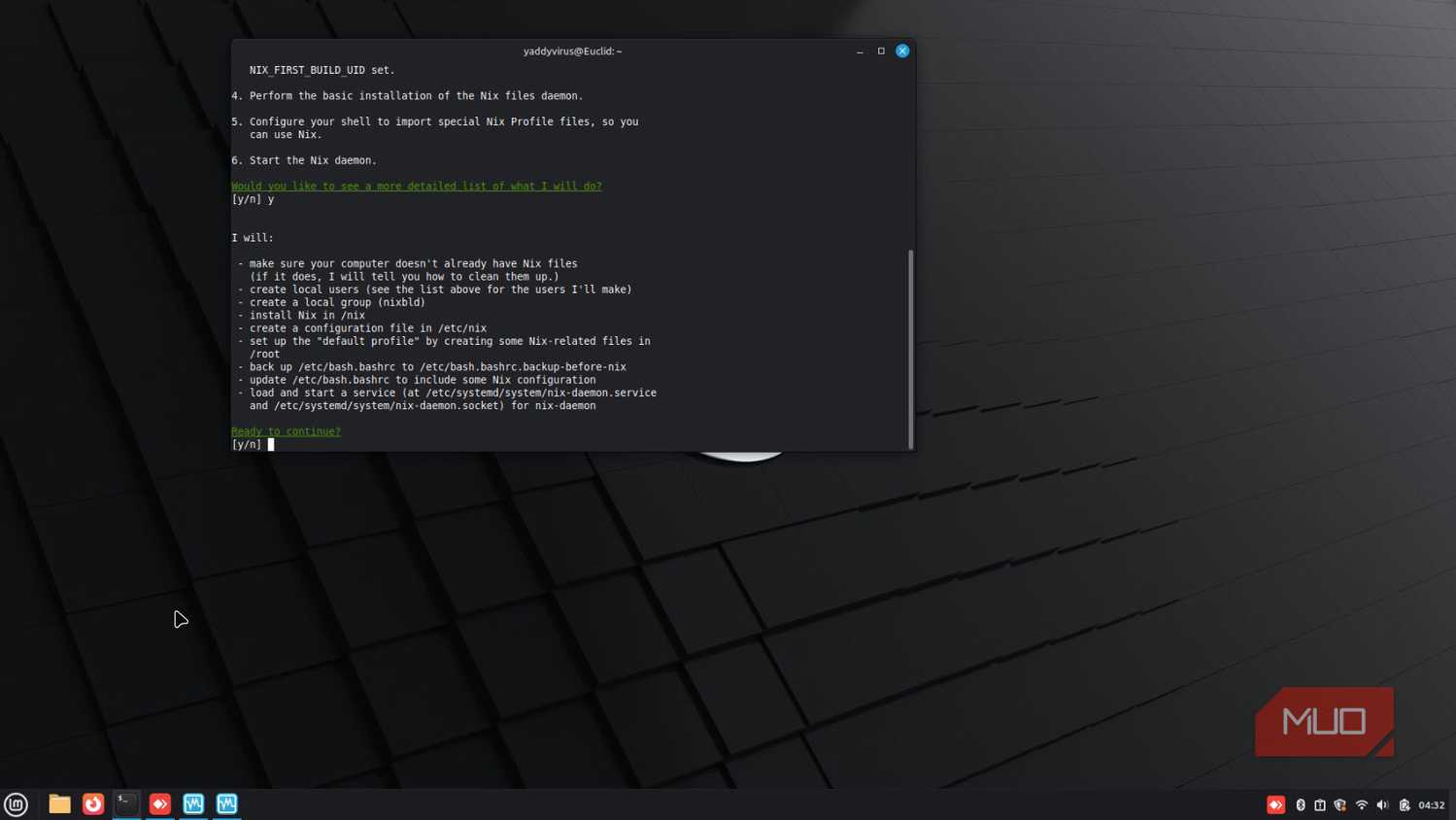
Task: Open the Wi-Fi network tray icon
Action: [1362, 804]
